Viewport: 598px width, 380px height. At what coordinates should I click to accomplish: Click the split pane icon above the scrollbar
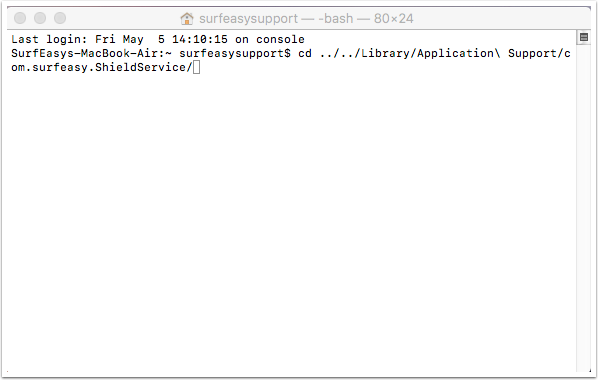[x=584, y=37]
